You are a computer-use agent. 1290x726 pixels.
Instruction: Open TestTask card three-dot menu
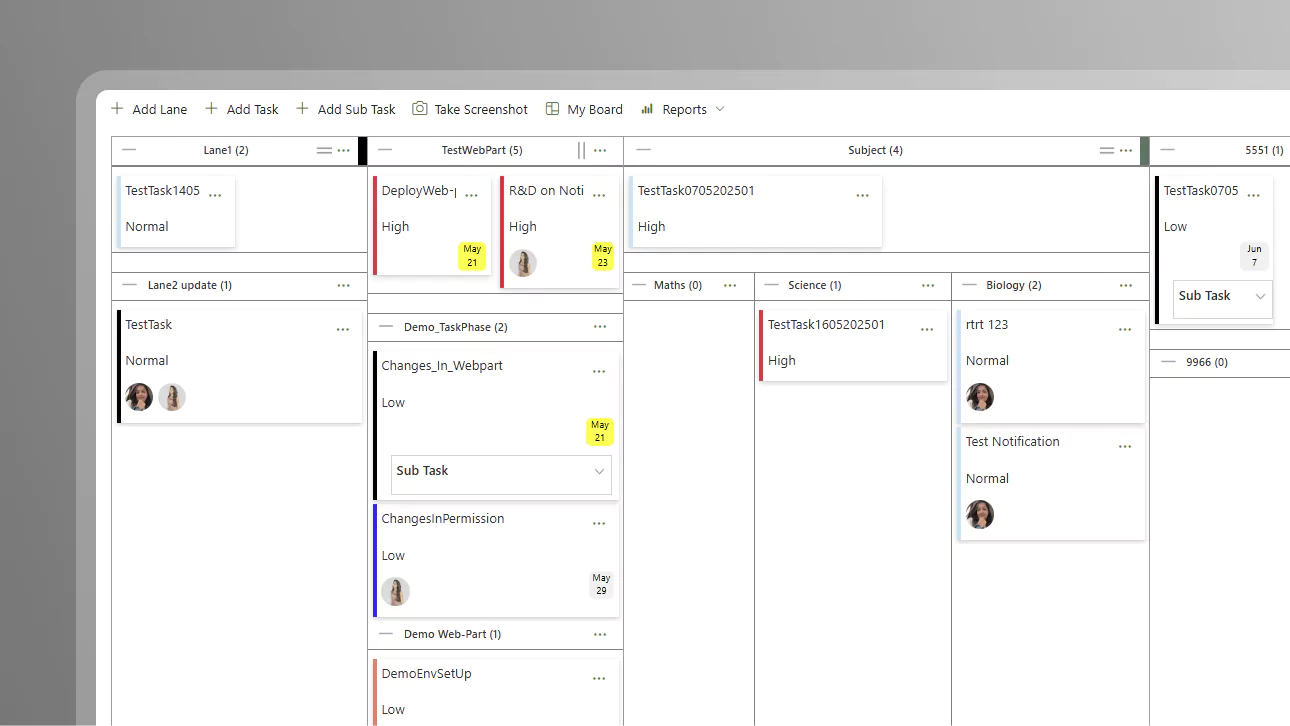(x=343, y=329)
